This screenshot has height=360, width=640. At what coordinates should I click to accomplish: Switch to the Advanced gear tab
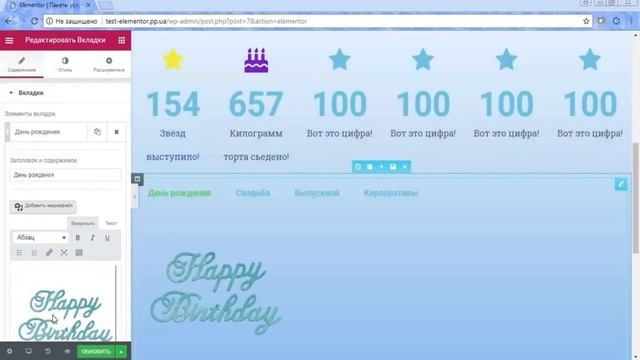109,64
